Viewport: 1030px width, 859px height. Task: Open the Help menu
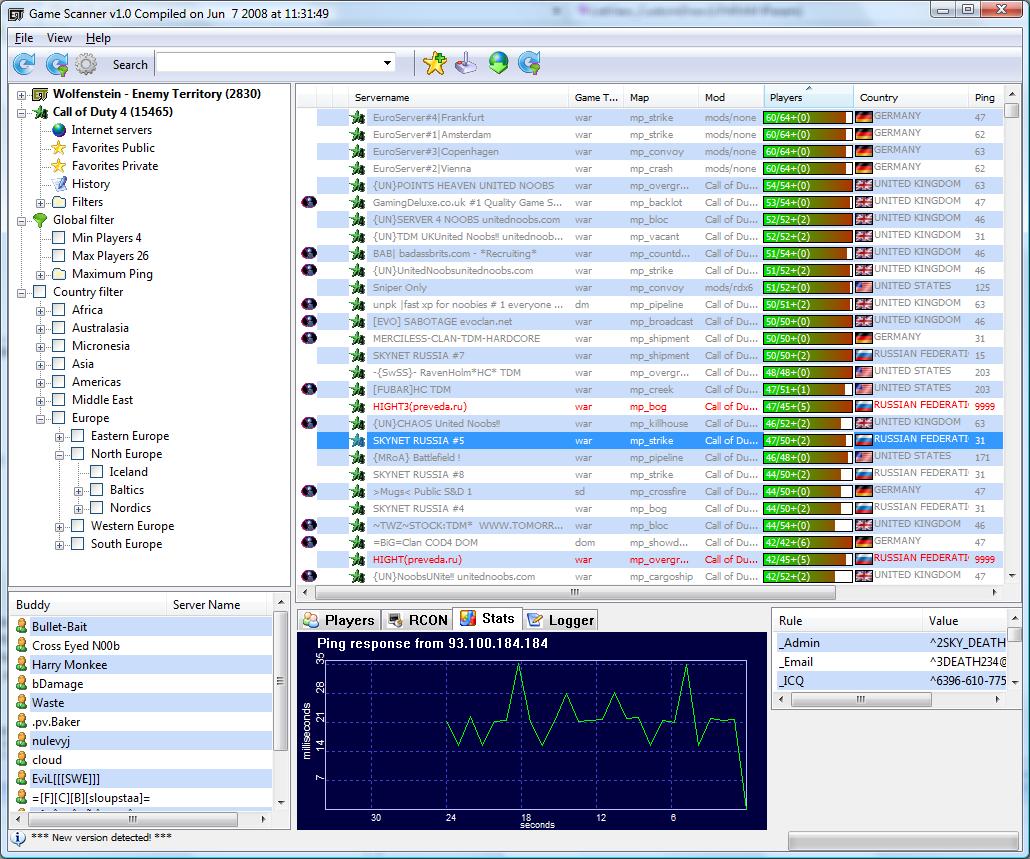(x=98, y=38)
